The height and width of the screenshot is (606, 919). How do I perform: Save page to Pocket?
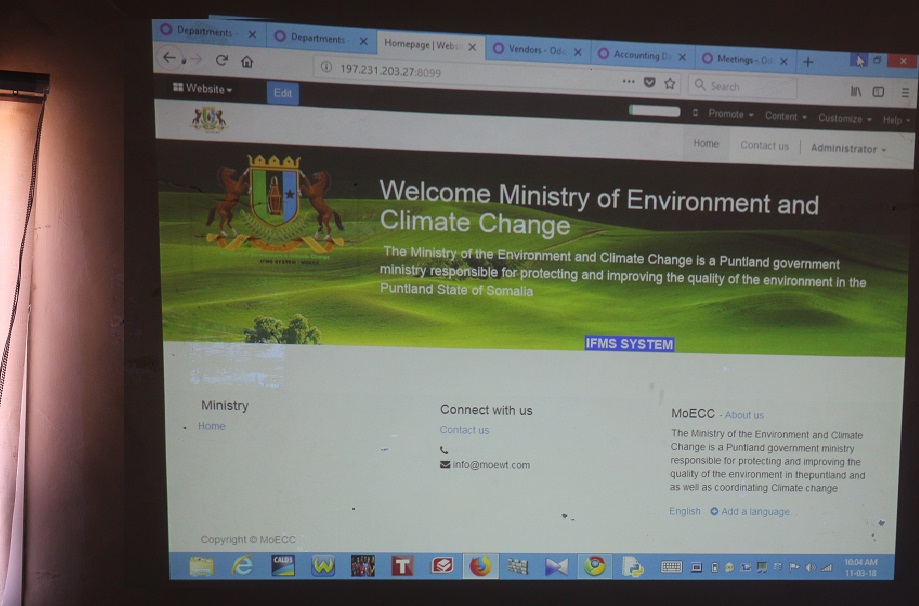tap(649, 82)
